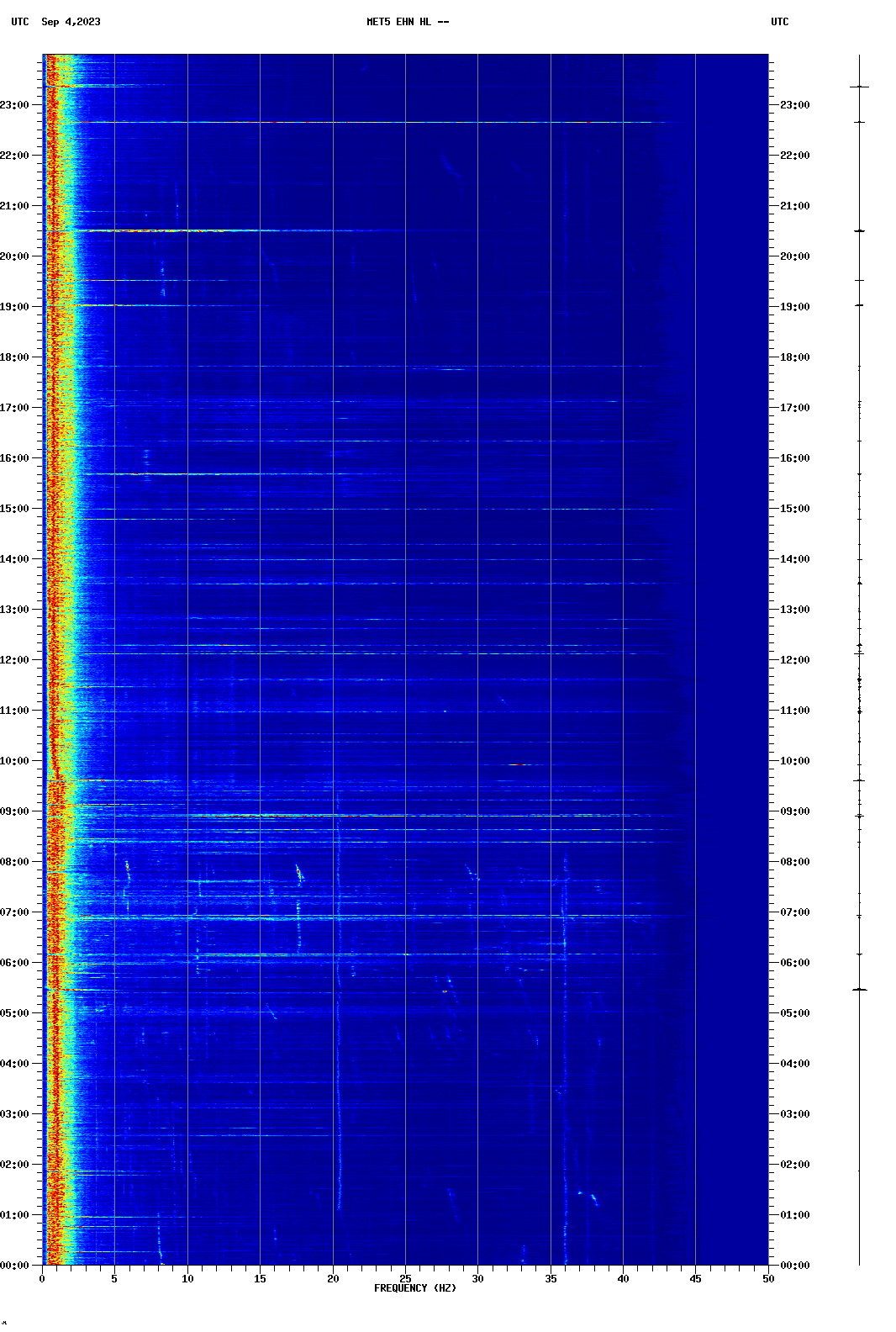Screen dimensions: 896x1332
Task: Click the 50 Hz frequency tick label
Action: point(768,1279)
